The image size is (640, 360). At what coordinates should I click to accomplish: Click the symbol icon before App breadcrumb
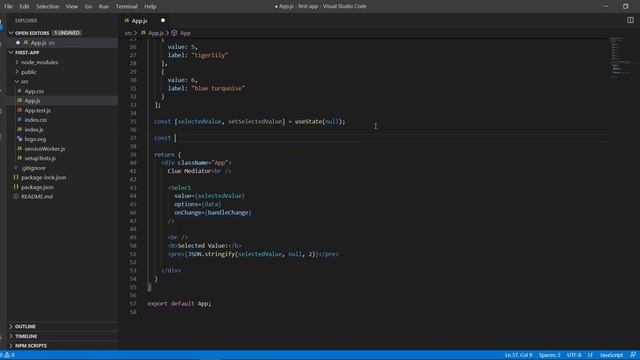point(174,33)
